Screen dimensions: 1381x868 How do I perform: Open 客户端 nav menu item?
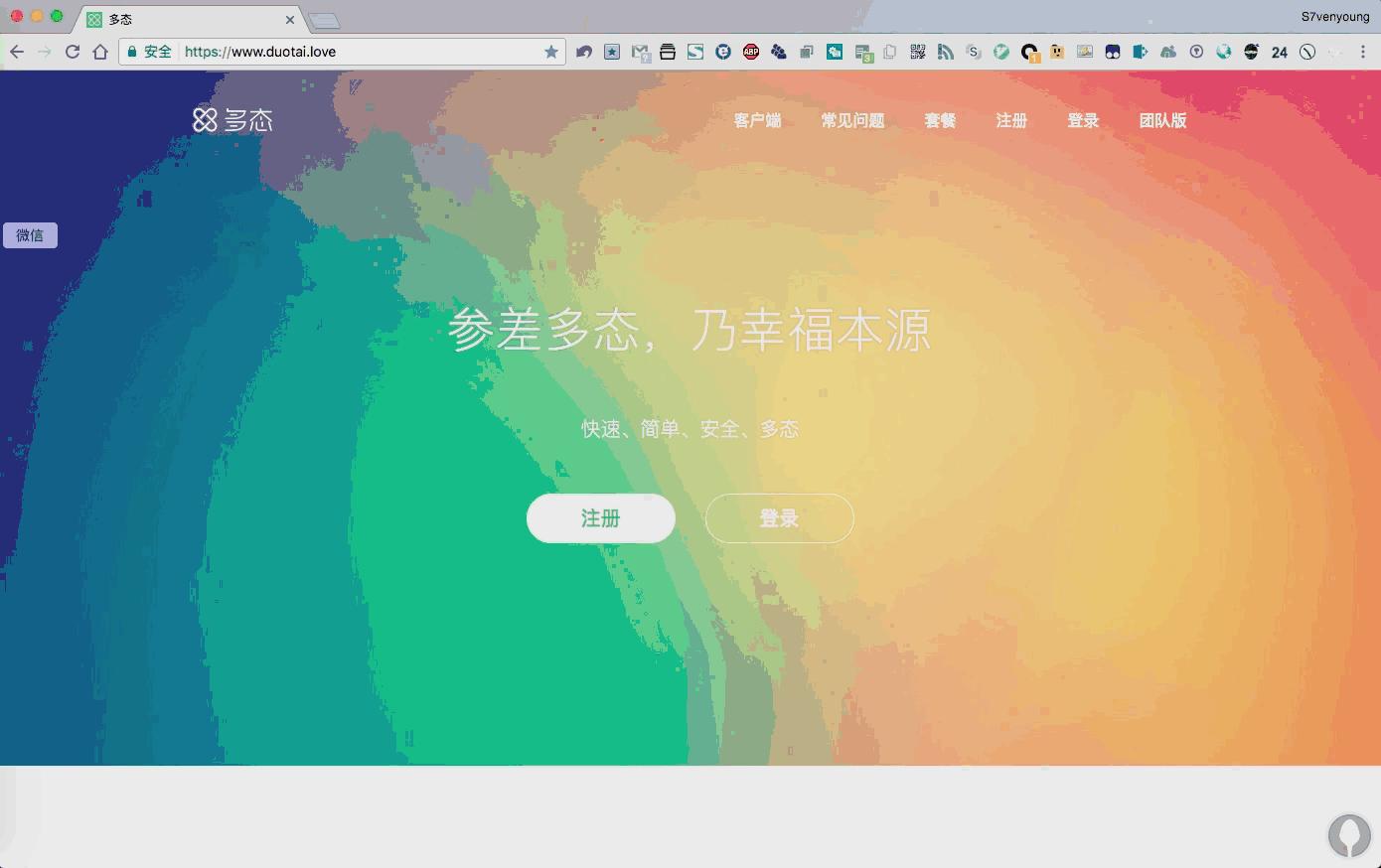[x=757, y=120]
